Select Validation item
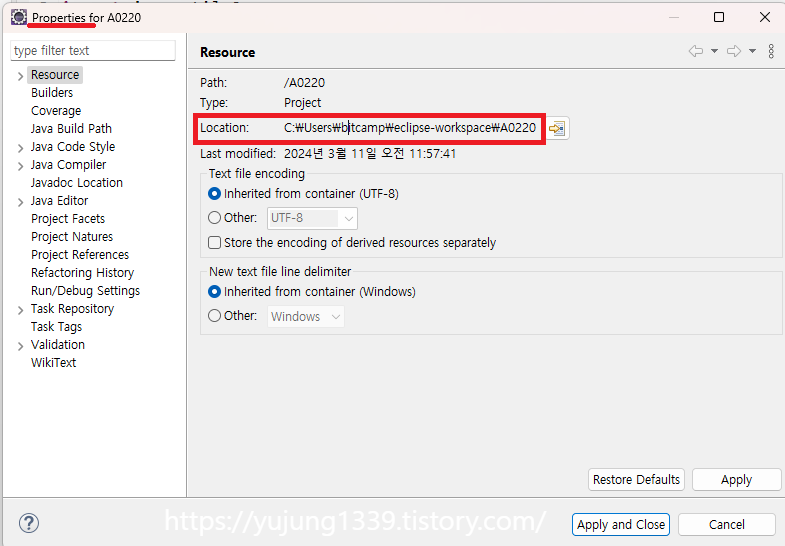 [x=58, y=345]
